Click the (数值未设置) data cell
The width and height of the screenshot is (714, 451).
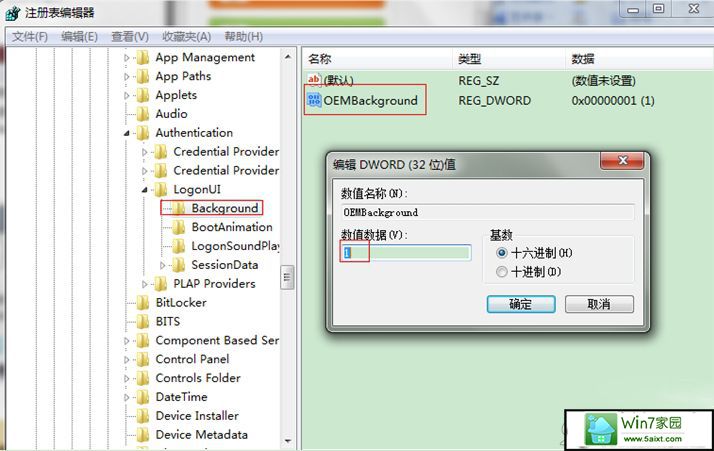pyautogui.click(x=603, y=81)
